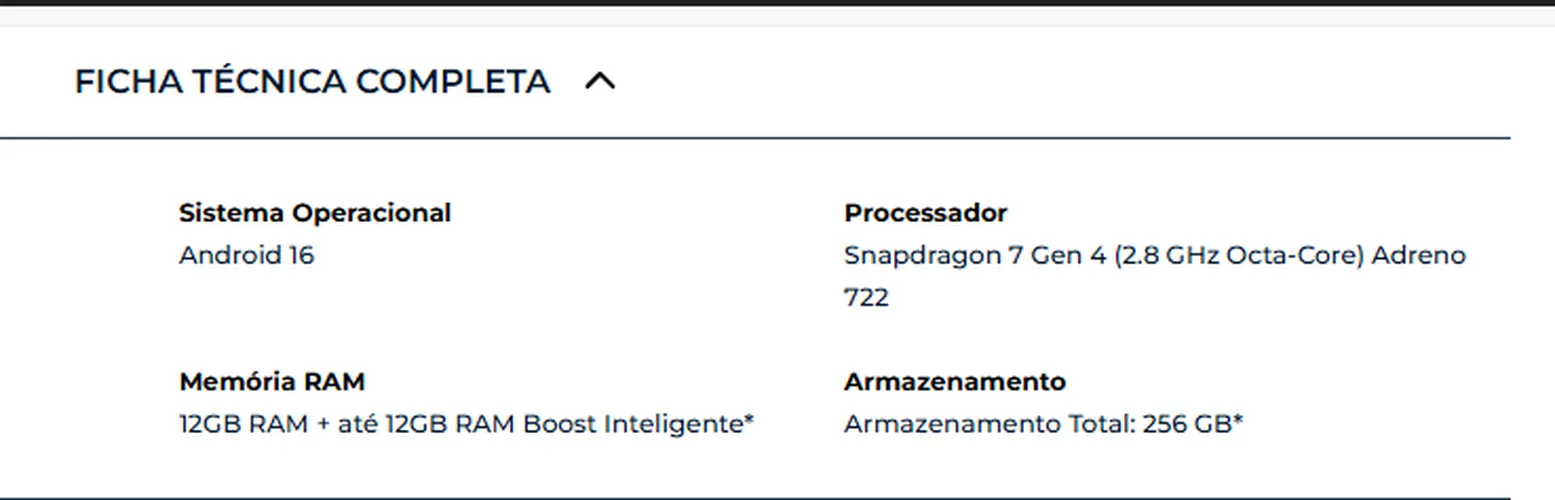This screenshot has width=1555, height=500.
Task: Click the asterisk after Inteligente
Action: pos(749,421)
